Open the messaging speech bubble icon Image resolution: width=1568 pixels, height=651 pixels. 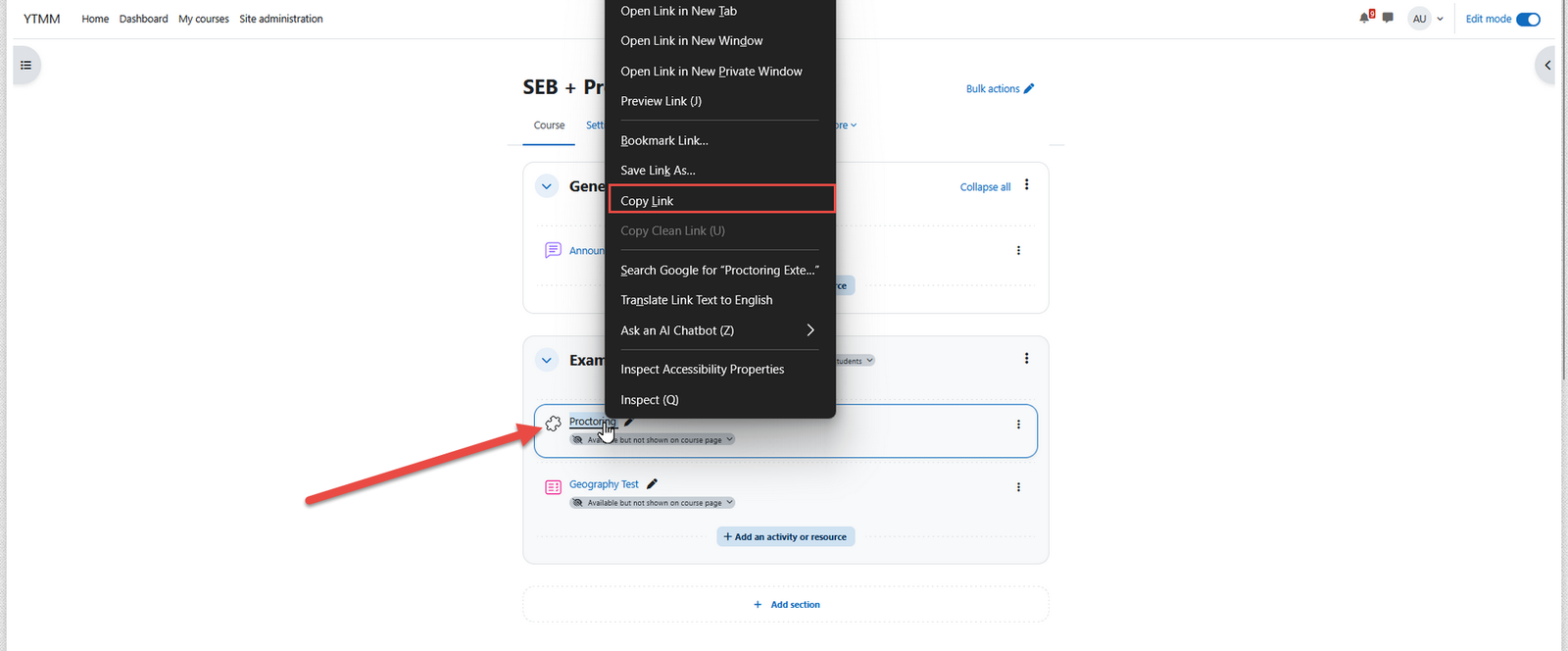[x=1388, y=18]
